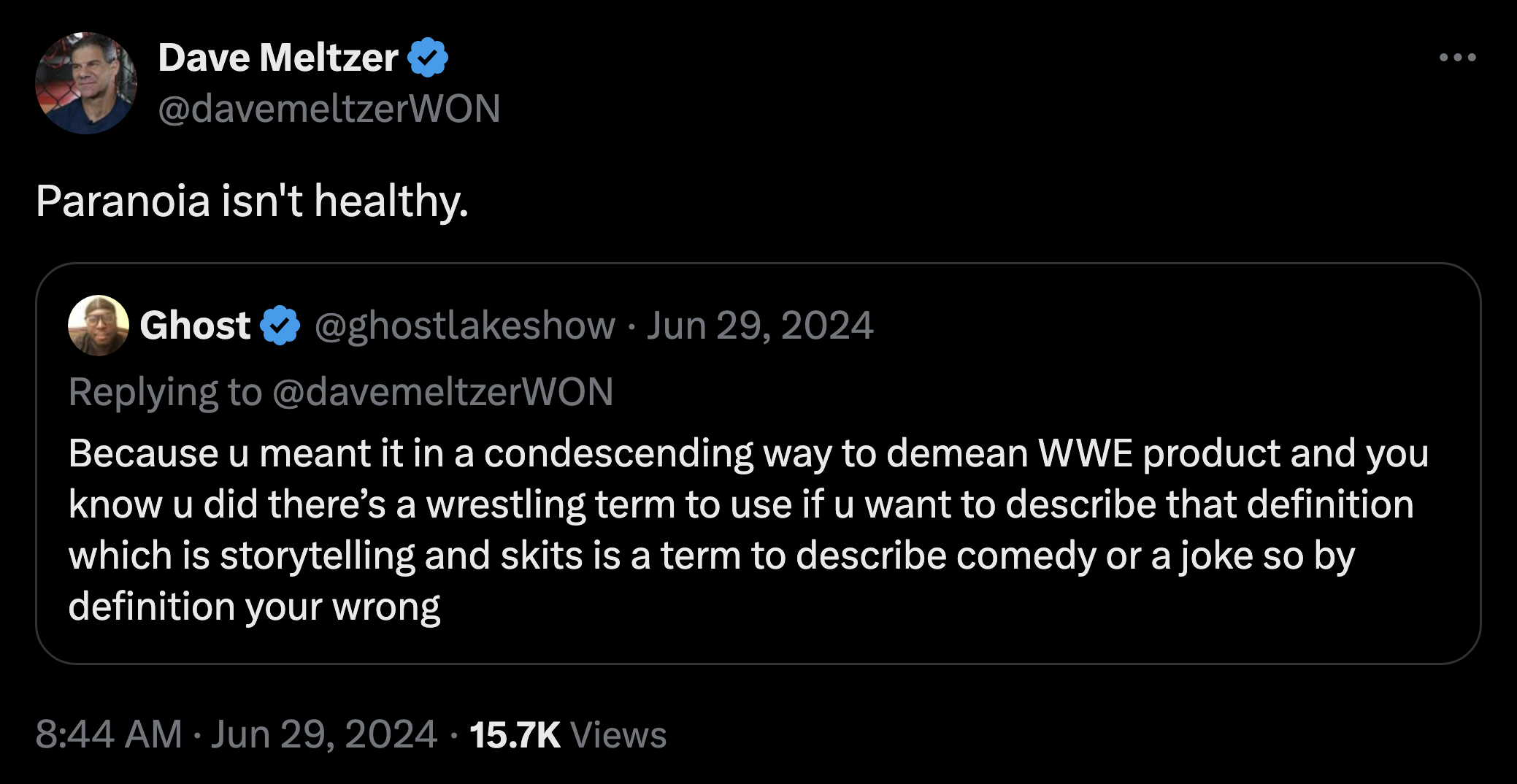
Task: Click the Views label
Action: coord(618,734)
